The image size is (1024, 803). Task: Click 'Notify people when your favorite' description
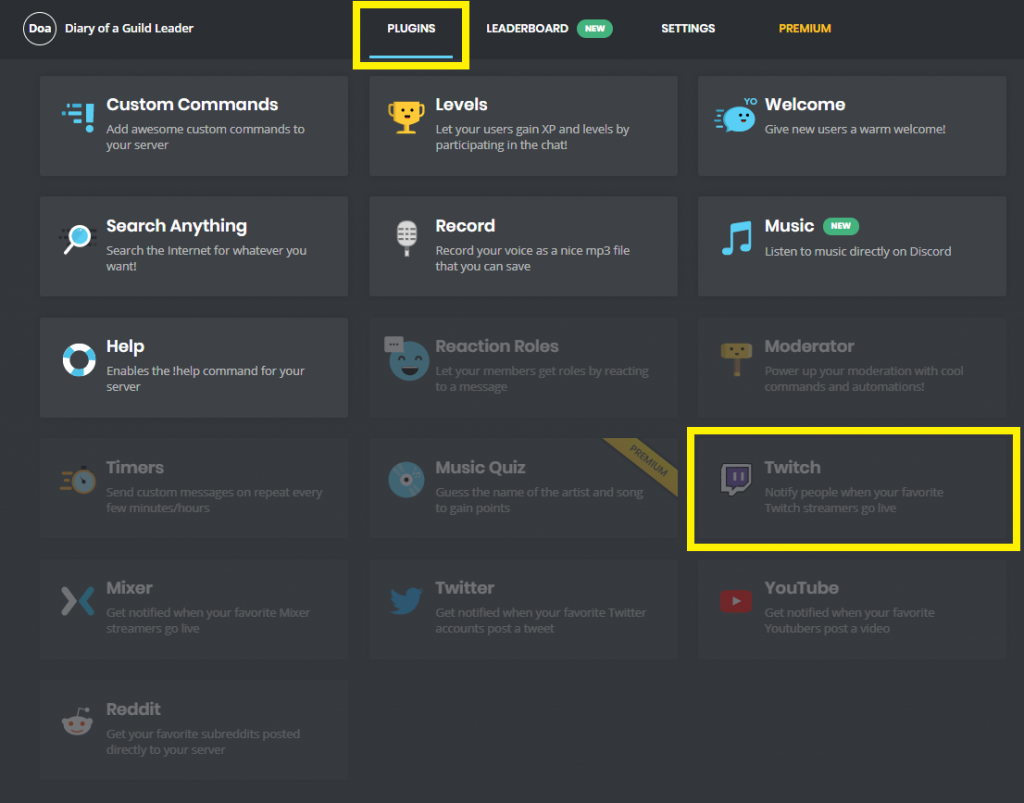854,500
